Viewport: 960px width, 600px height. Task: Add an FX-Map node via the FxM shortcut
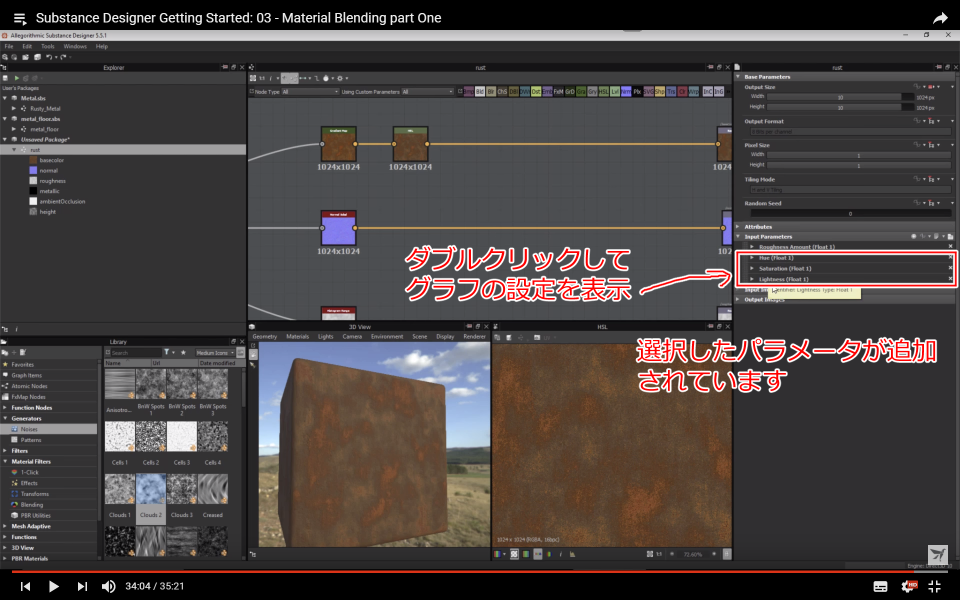click(558, 91)
